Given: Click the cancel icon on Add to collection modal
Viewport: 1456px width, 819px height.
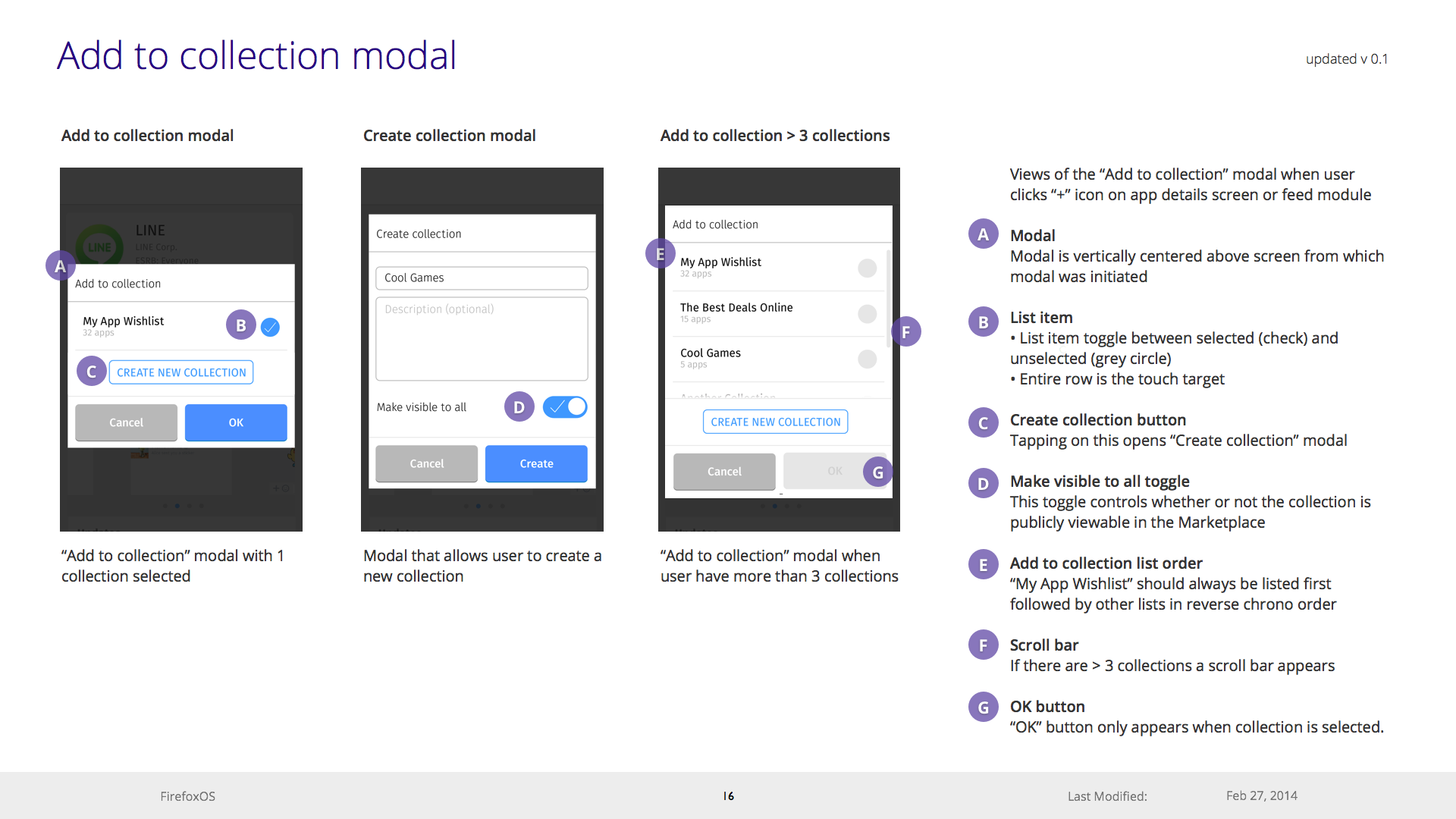Looking at the screenshot, I should pos(126,421).
